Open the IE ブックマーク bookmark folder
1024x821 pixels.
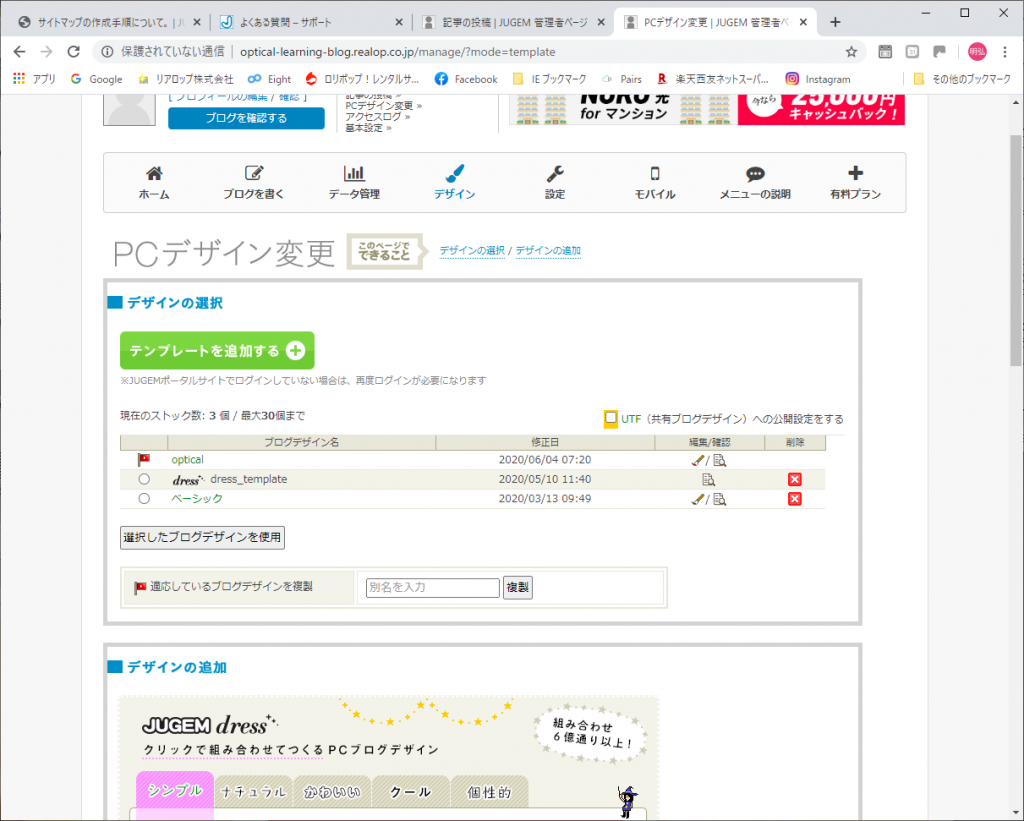(549, 79)
